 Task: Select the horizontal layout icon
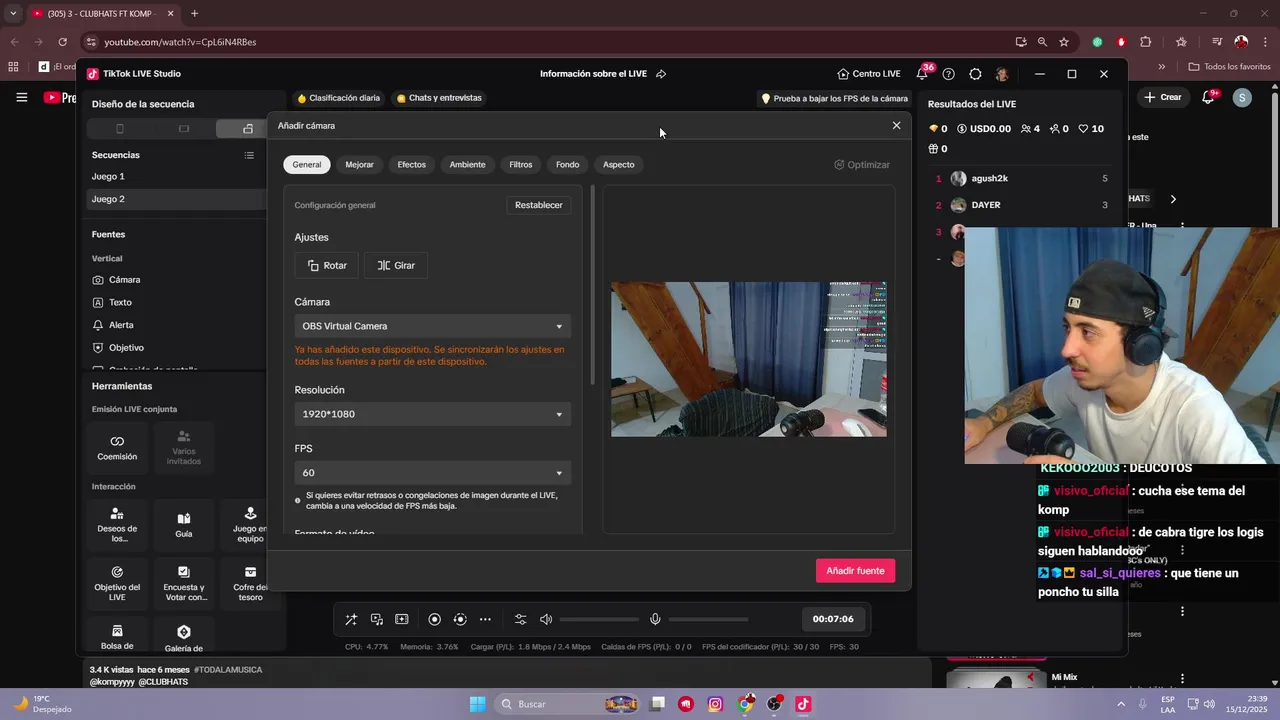tap(184, 129)
